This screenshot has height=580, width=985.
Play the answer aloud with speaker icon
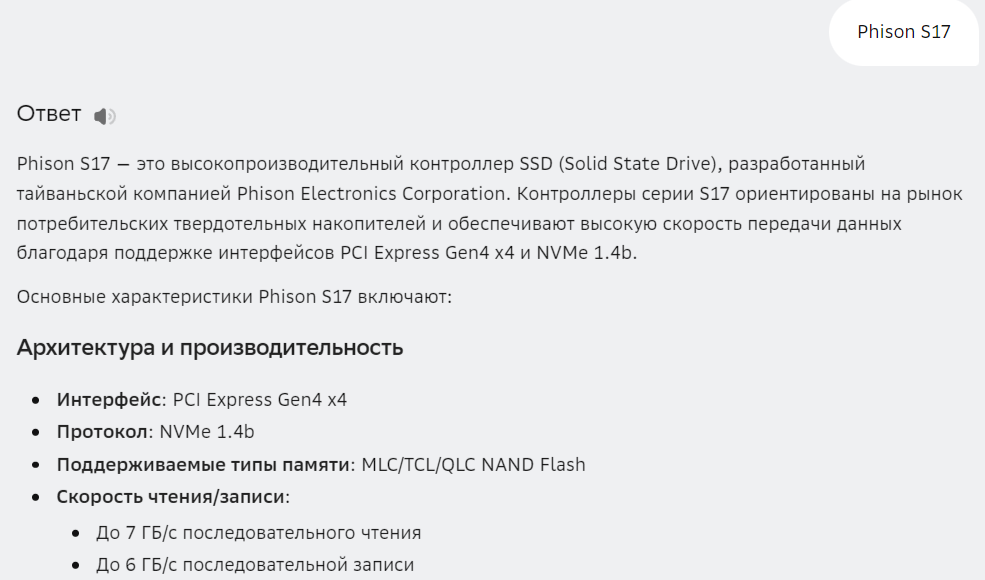click(105, 117)
